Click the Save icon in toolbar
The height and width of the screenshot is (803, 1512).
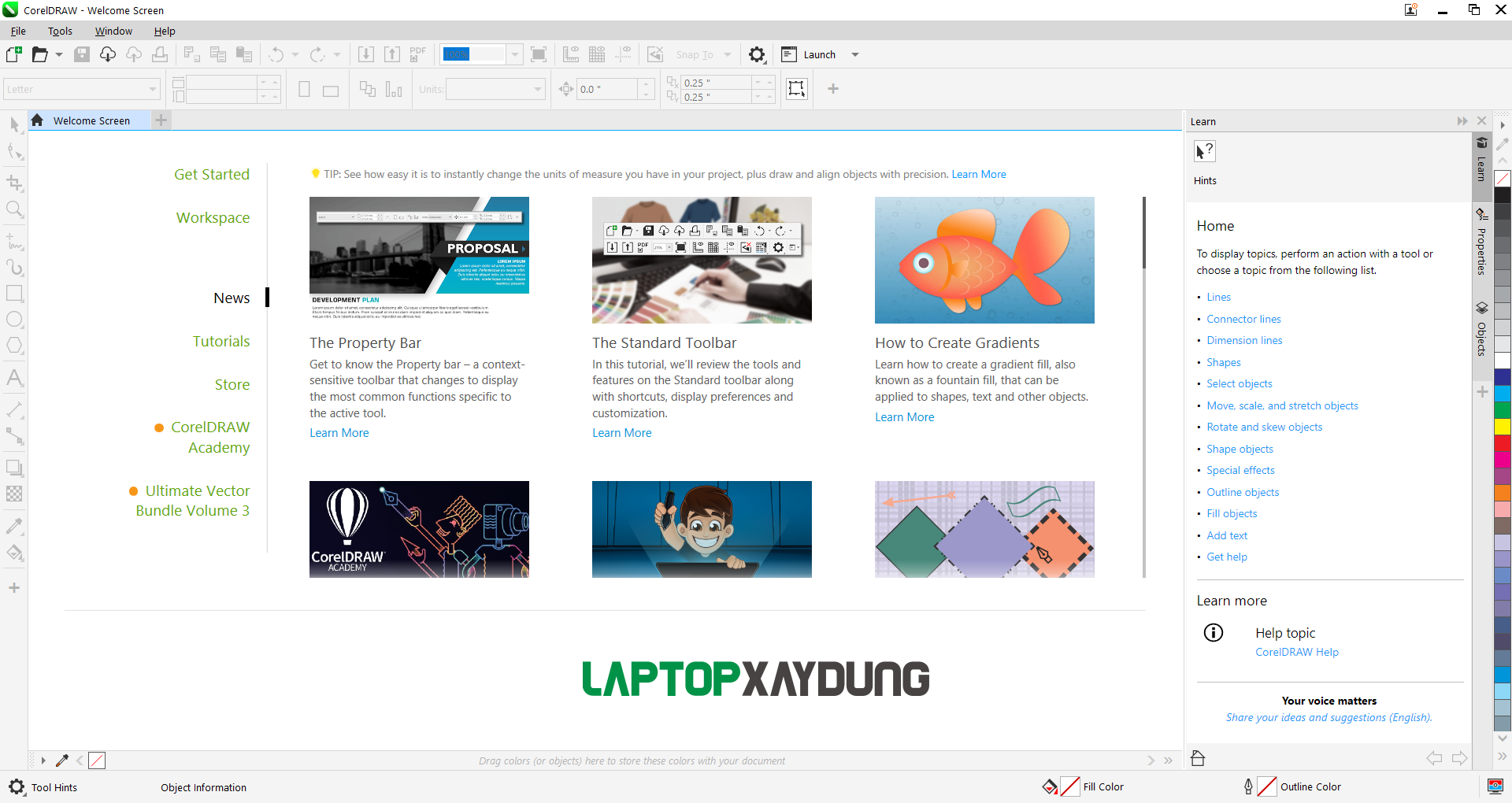(x=82, y=54)
